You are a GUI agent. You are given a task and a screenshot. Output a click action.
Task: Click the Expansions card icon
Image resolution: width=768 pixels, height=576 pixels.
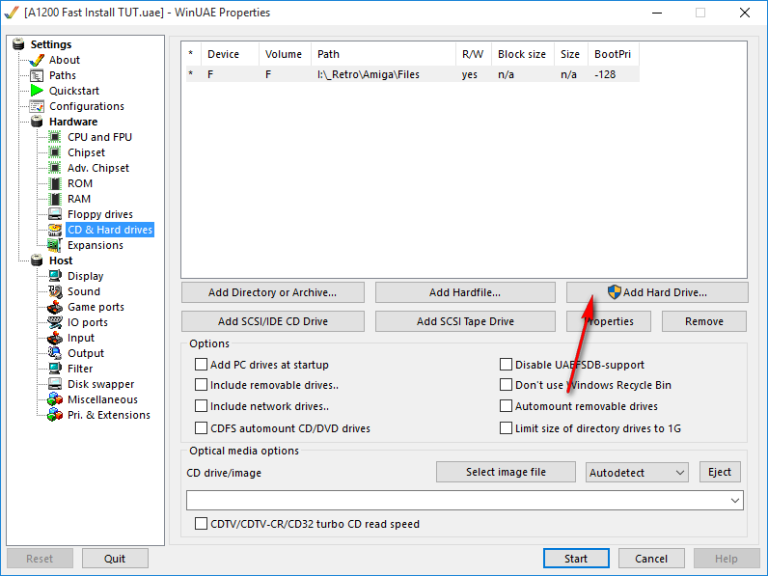coord(55,245)
